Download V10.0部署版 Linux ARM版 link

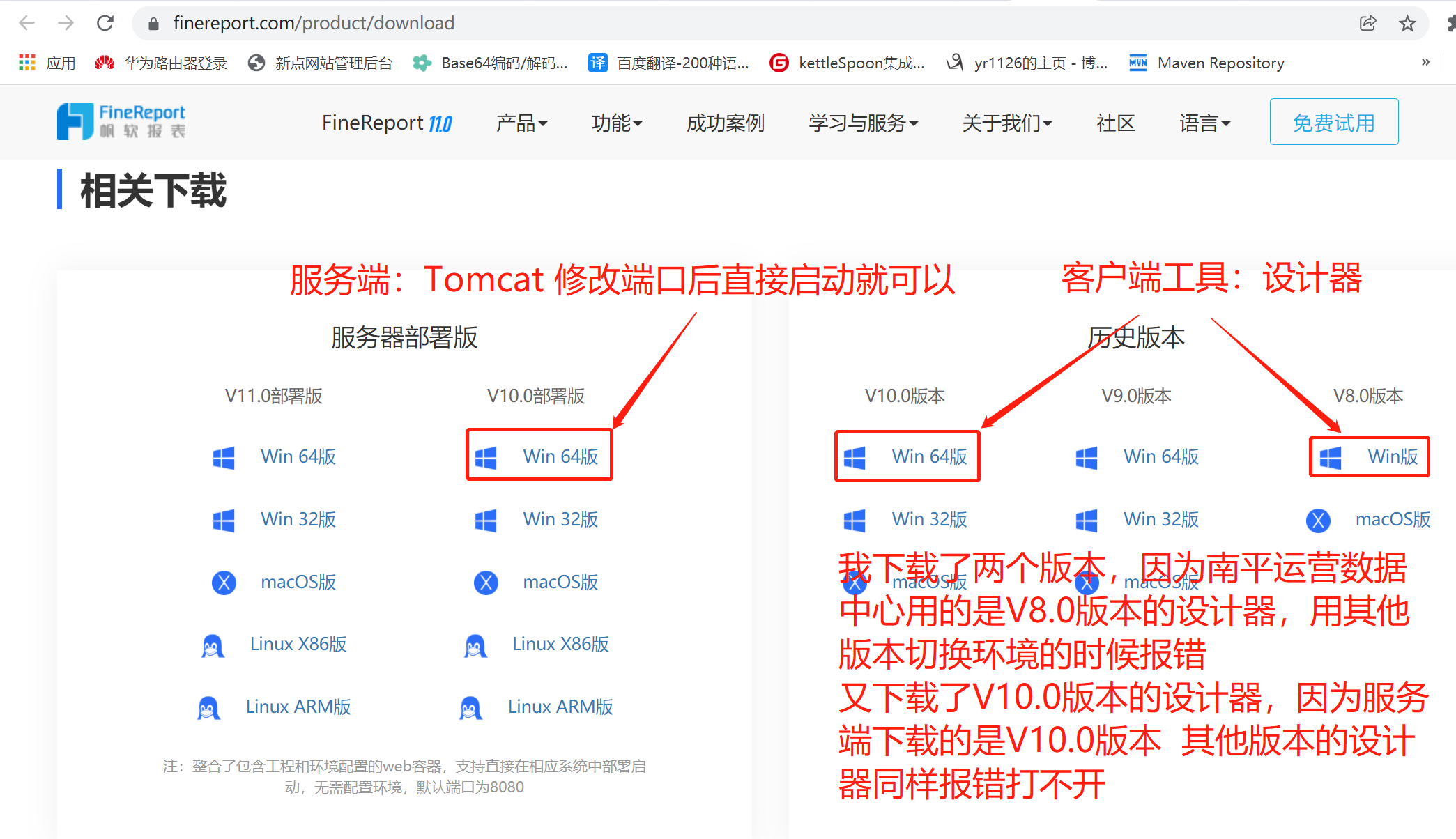click(561, 707)
